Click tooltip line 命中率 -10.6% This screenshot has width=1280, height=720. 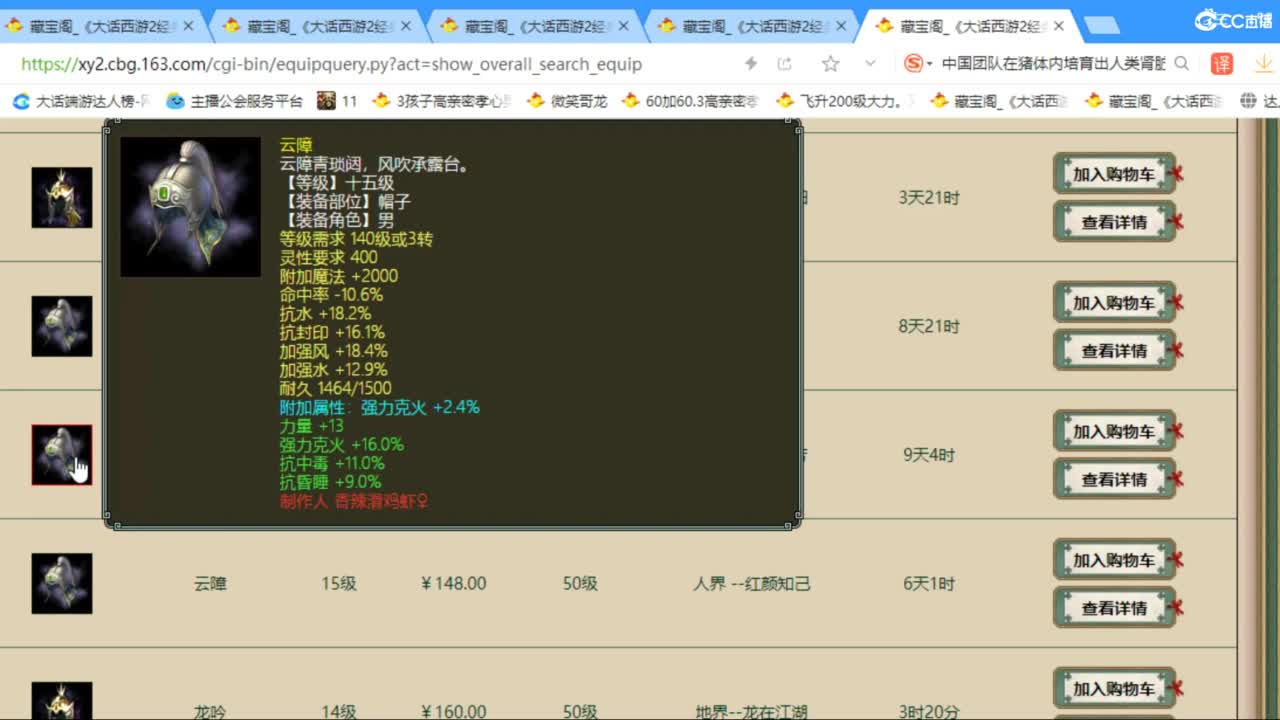tap(331, 295)
